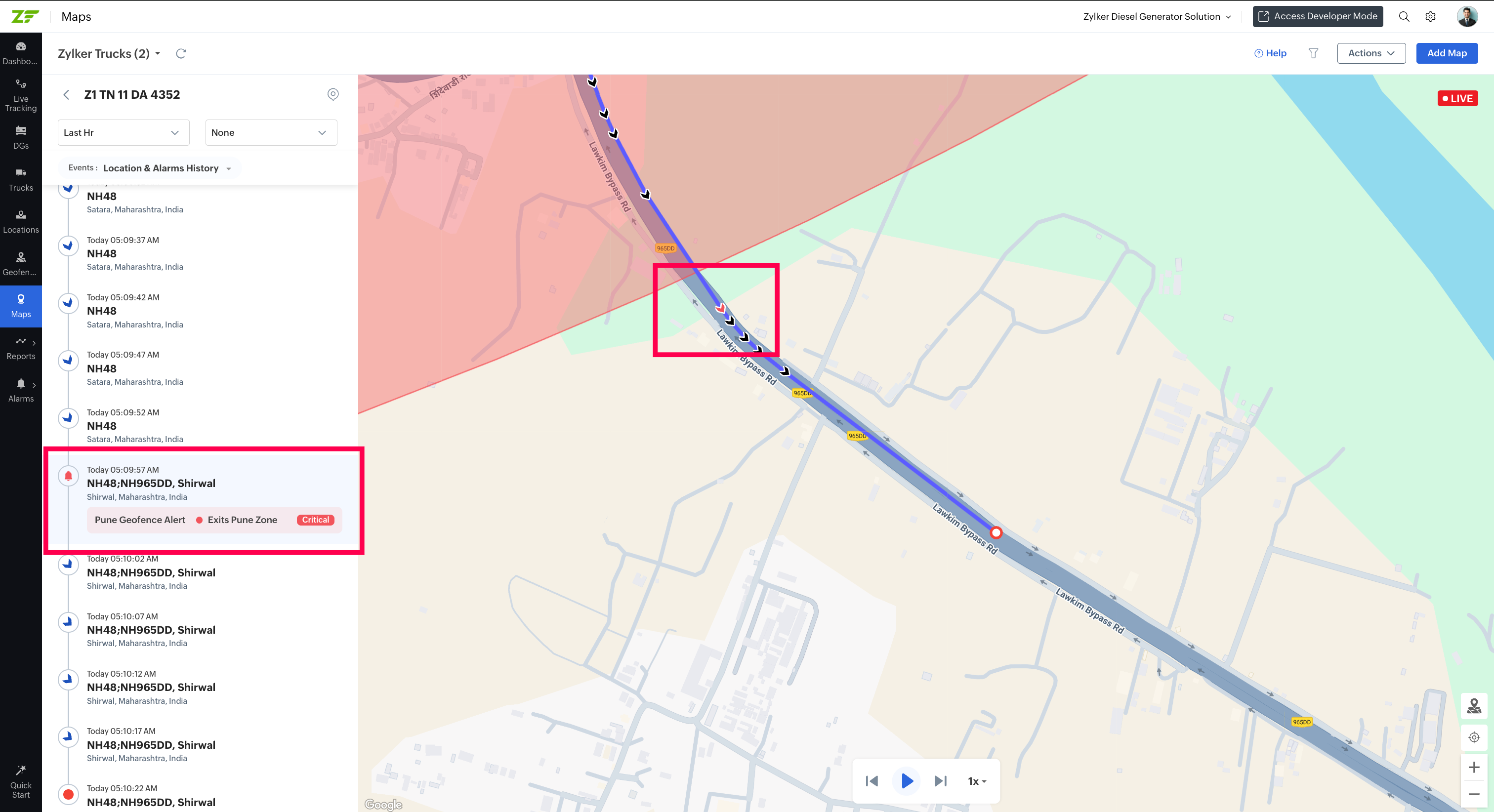Screen dimensions: 1494x812
Task: Expand the Last Hr time dropdown
Action: [x=124, y=133]
